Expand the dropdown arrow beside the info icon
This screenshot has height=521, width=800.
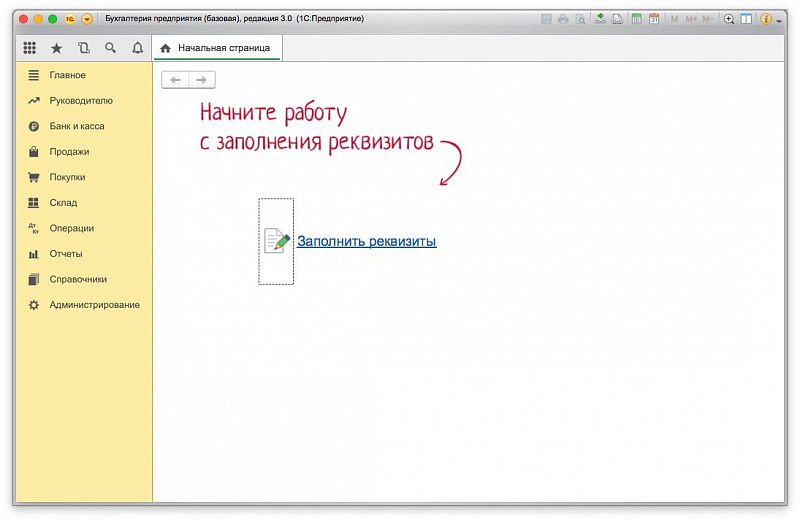click(779, 20)
